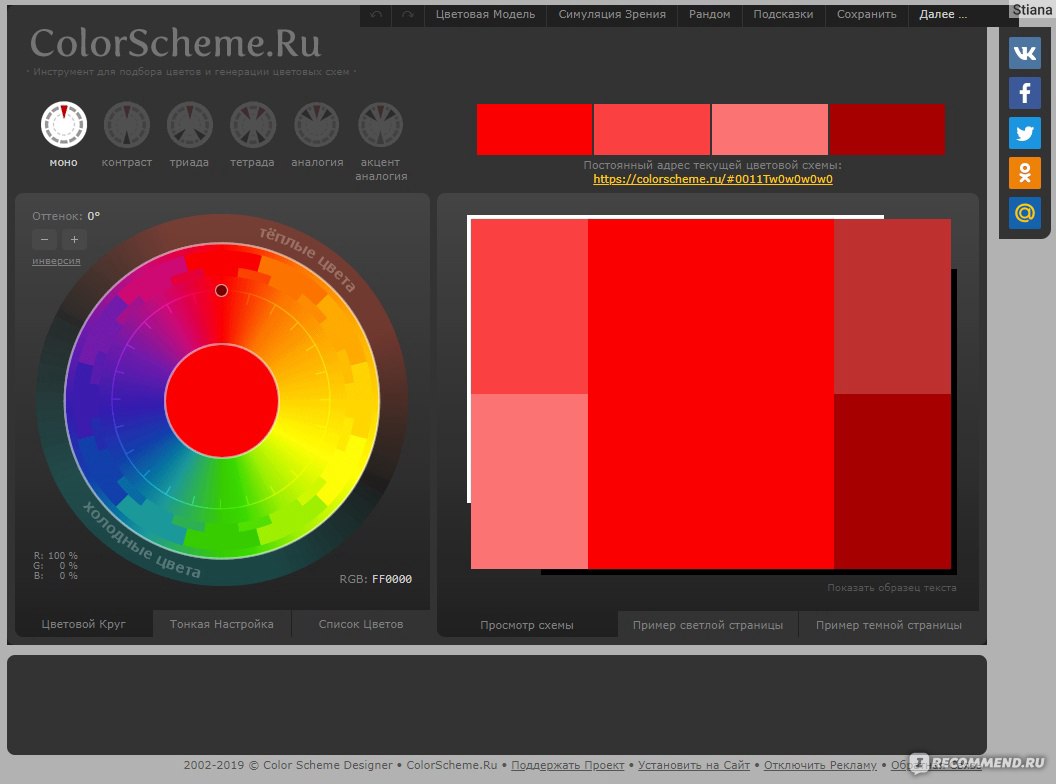1056x784 pixels.
Task: Click the Рандом menu item
Action: [x=709, y=14]
